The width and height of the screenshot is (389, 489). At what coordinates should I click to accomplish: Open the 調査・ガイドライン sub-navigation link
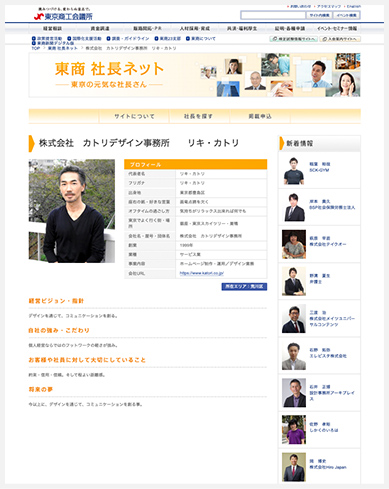130,39
